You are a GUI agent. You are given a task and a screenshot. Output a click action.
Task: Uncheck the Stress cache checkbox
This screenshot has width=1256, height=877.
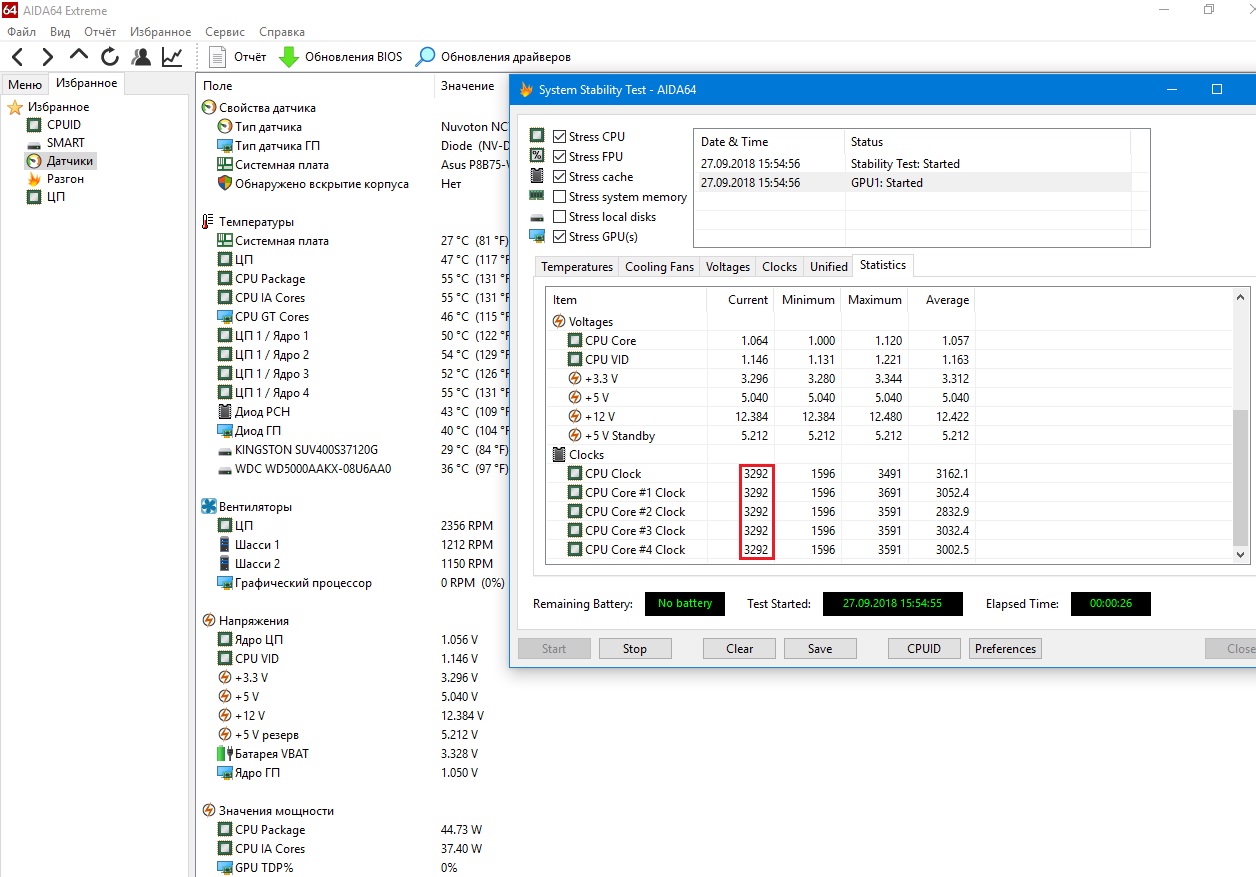click(x=559, y=177)
